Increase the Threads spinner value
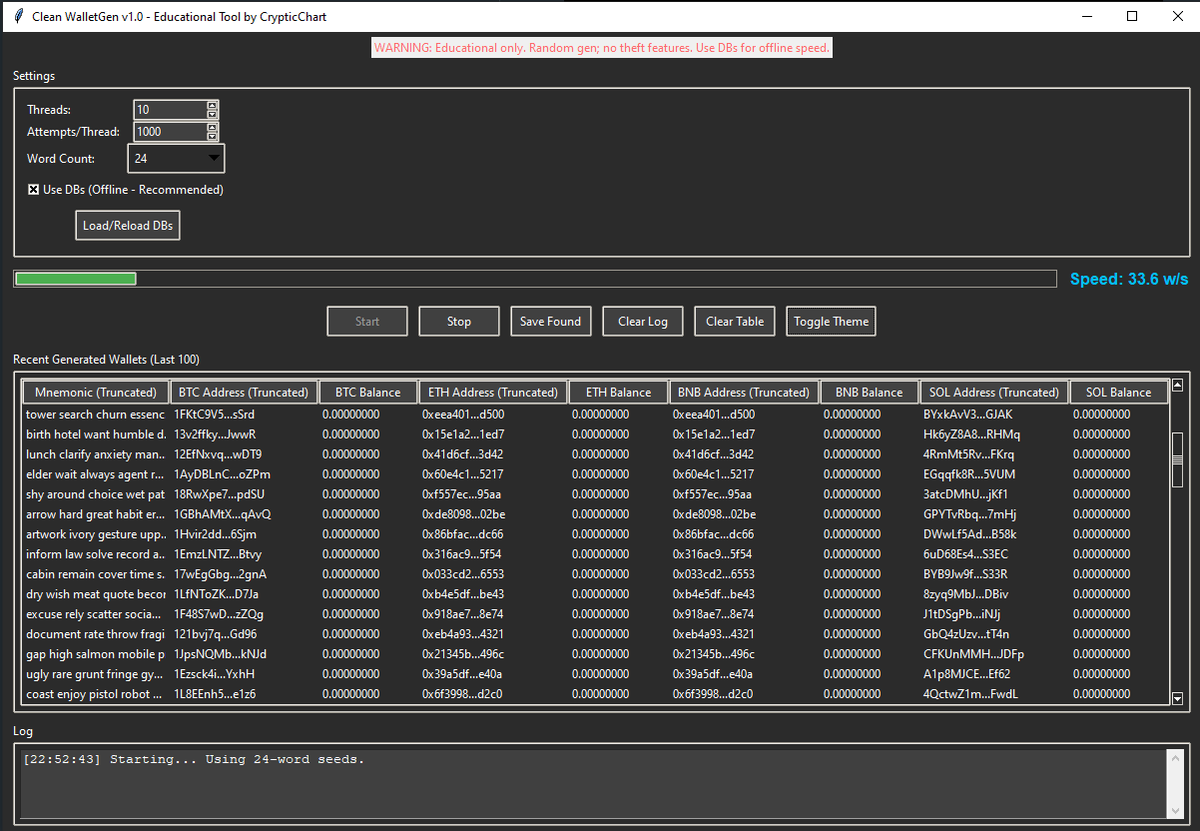Screen dimensions: 1200x831 tap(212, 106)
